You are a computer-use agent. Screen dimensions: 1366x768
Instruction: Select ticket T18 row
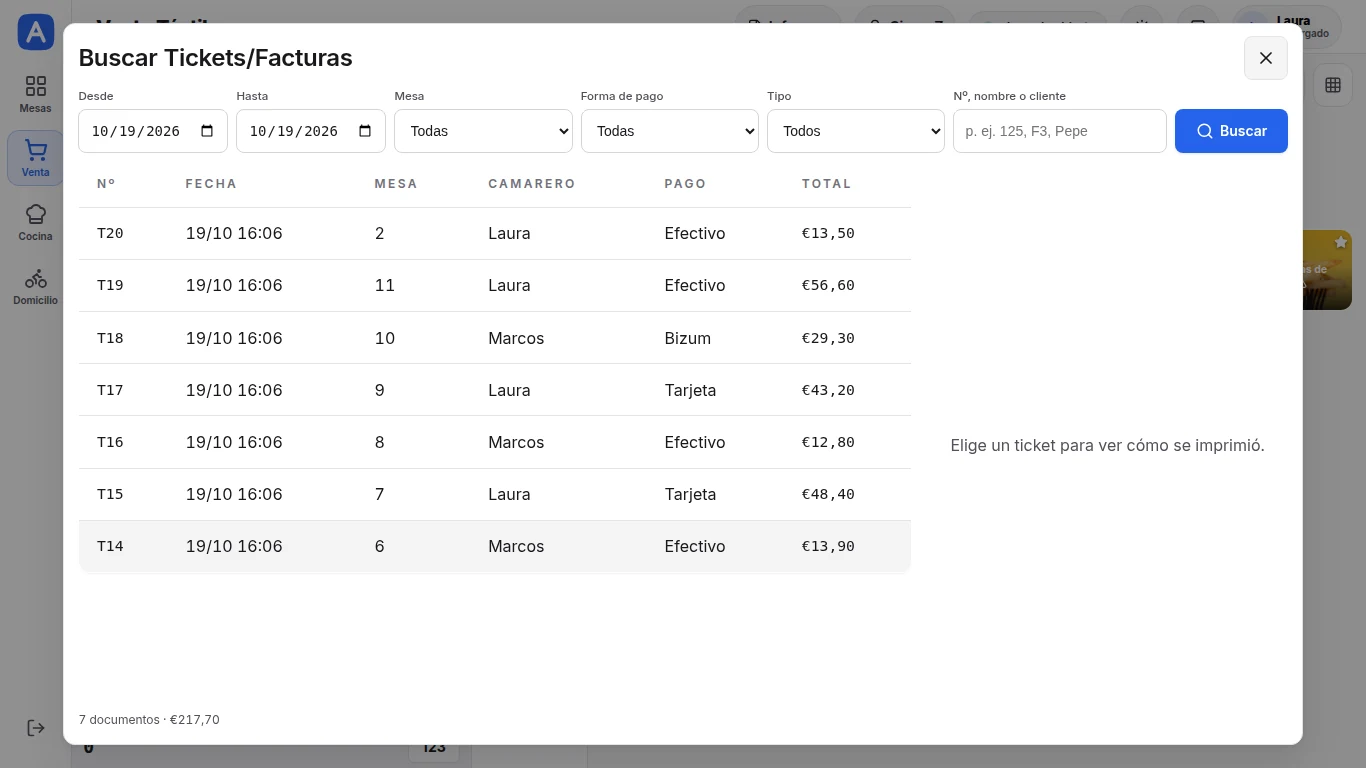coord(495,338)
